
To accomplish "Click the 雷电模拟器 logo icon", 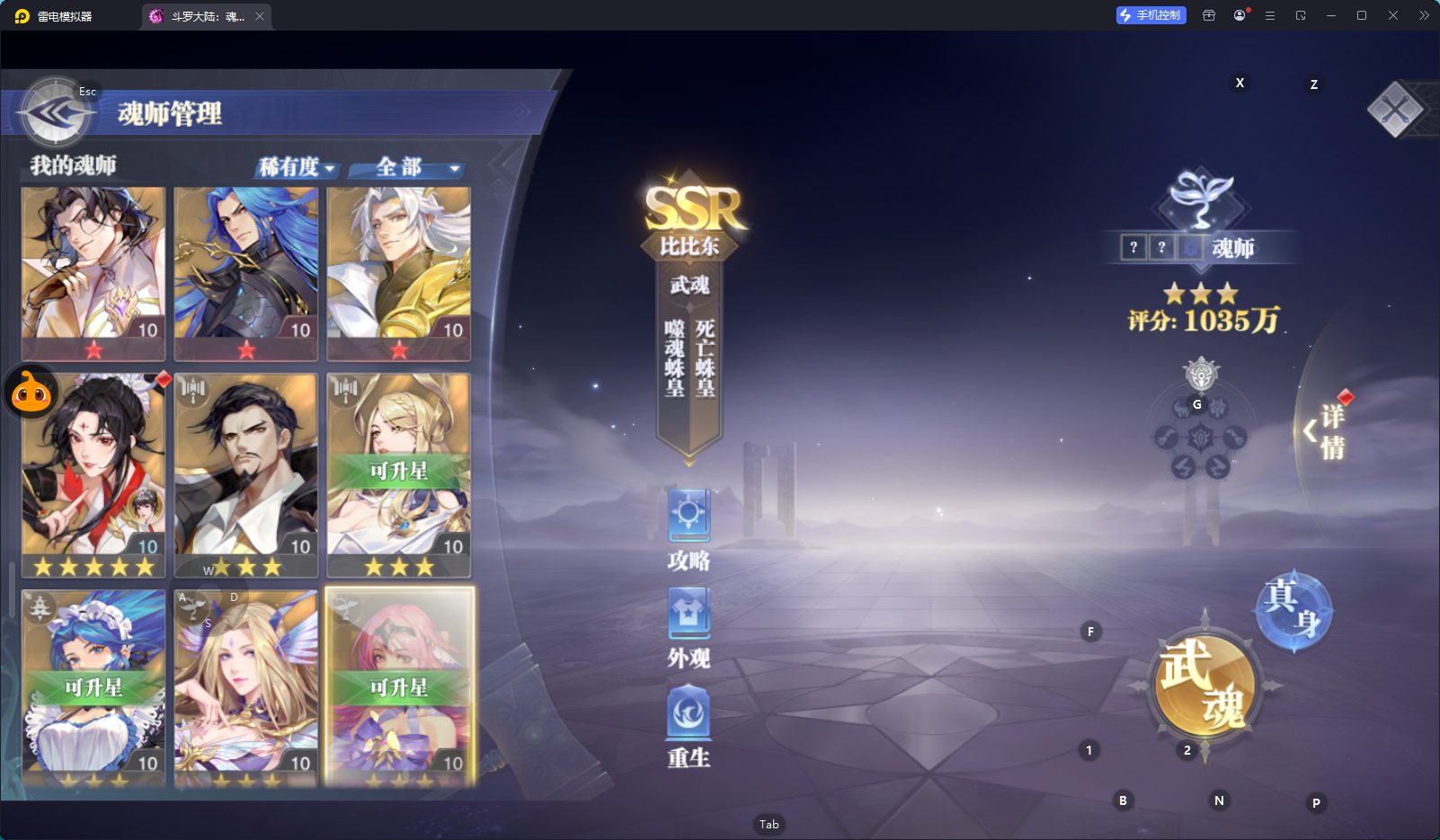I will click(22, 16).
